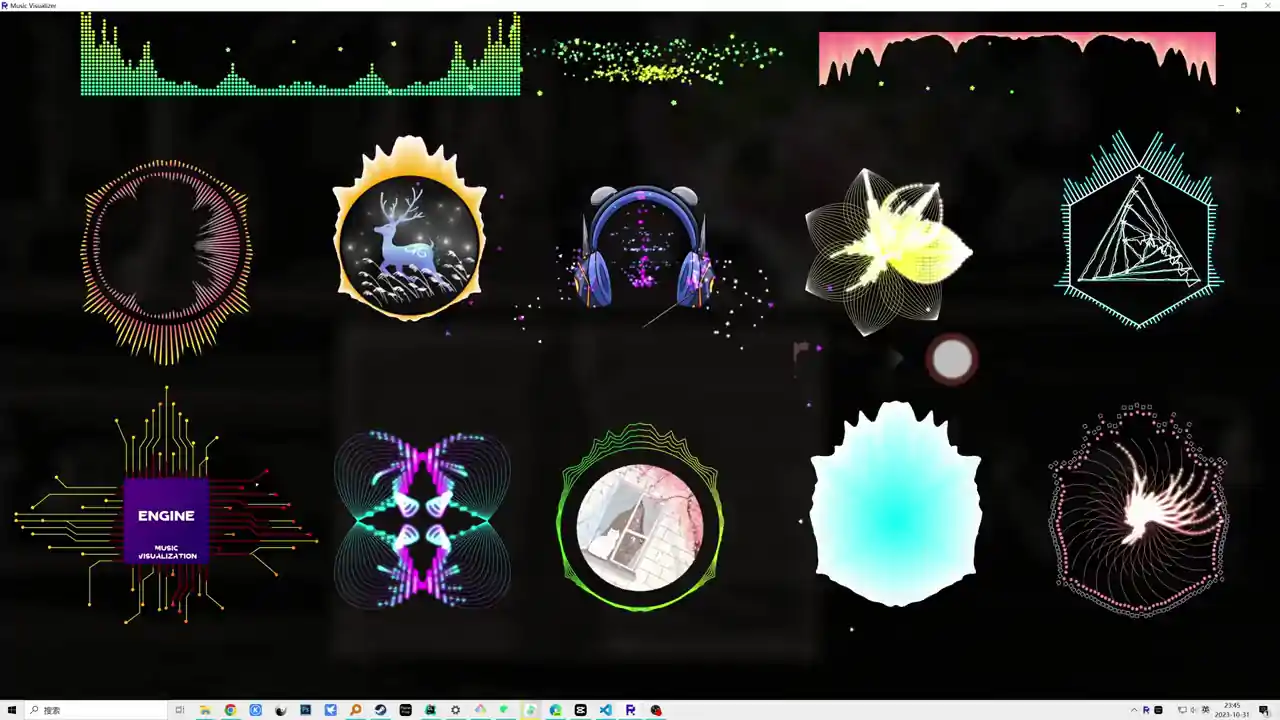Select the green spectrum bars visualizer
The image size is (1280, 720).
click(x=300, y=54)
